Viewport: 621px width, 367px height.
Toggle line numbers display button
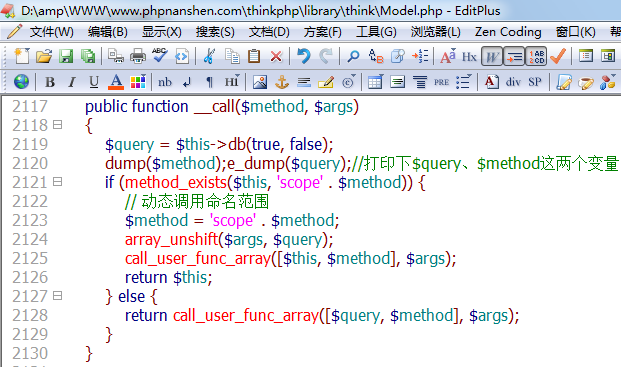(x=536, y=56)
